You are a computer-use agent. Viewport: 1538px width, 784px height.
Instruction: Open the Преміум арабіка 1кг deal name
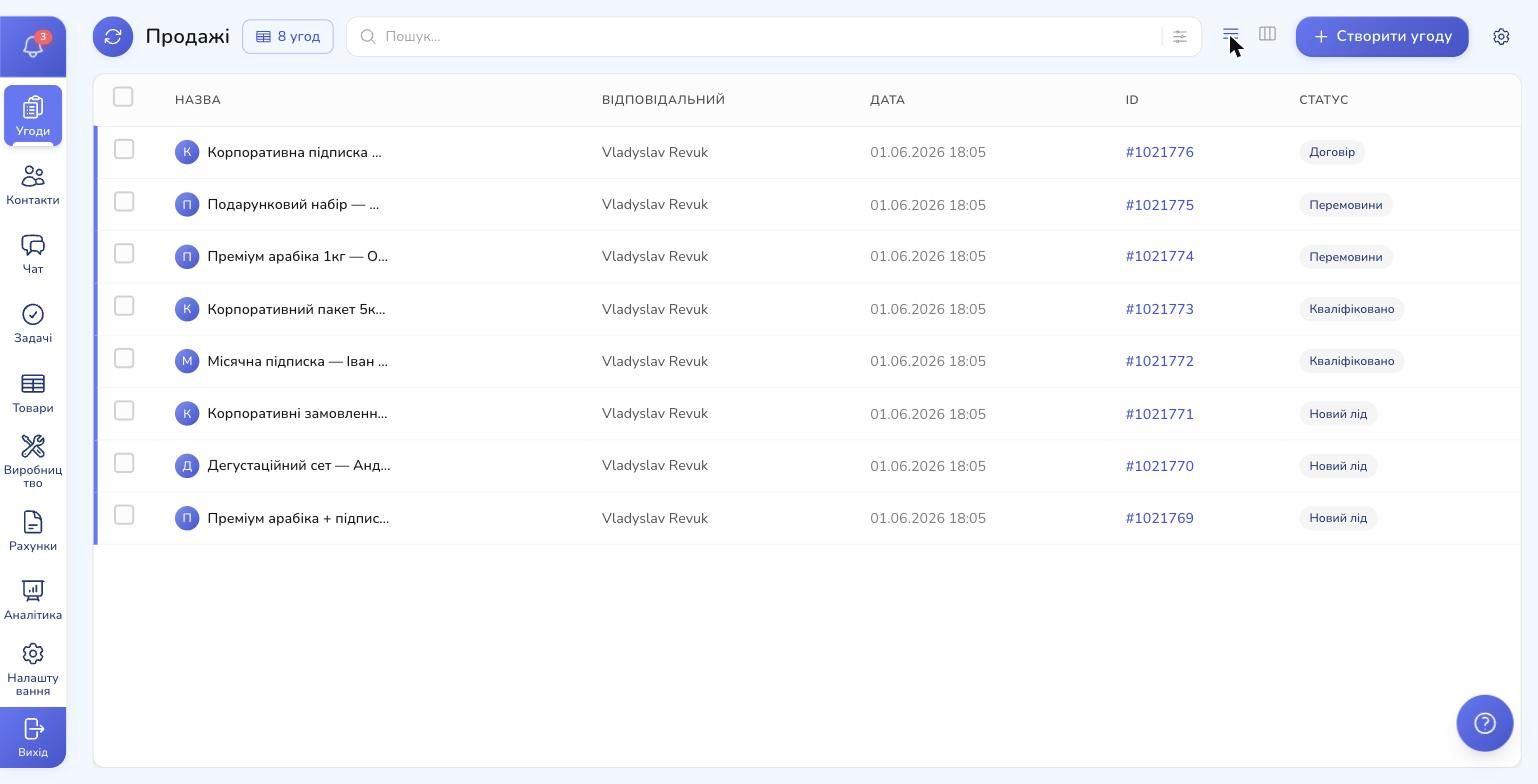pos(298,256)
